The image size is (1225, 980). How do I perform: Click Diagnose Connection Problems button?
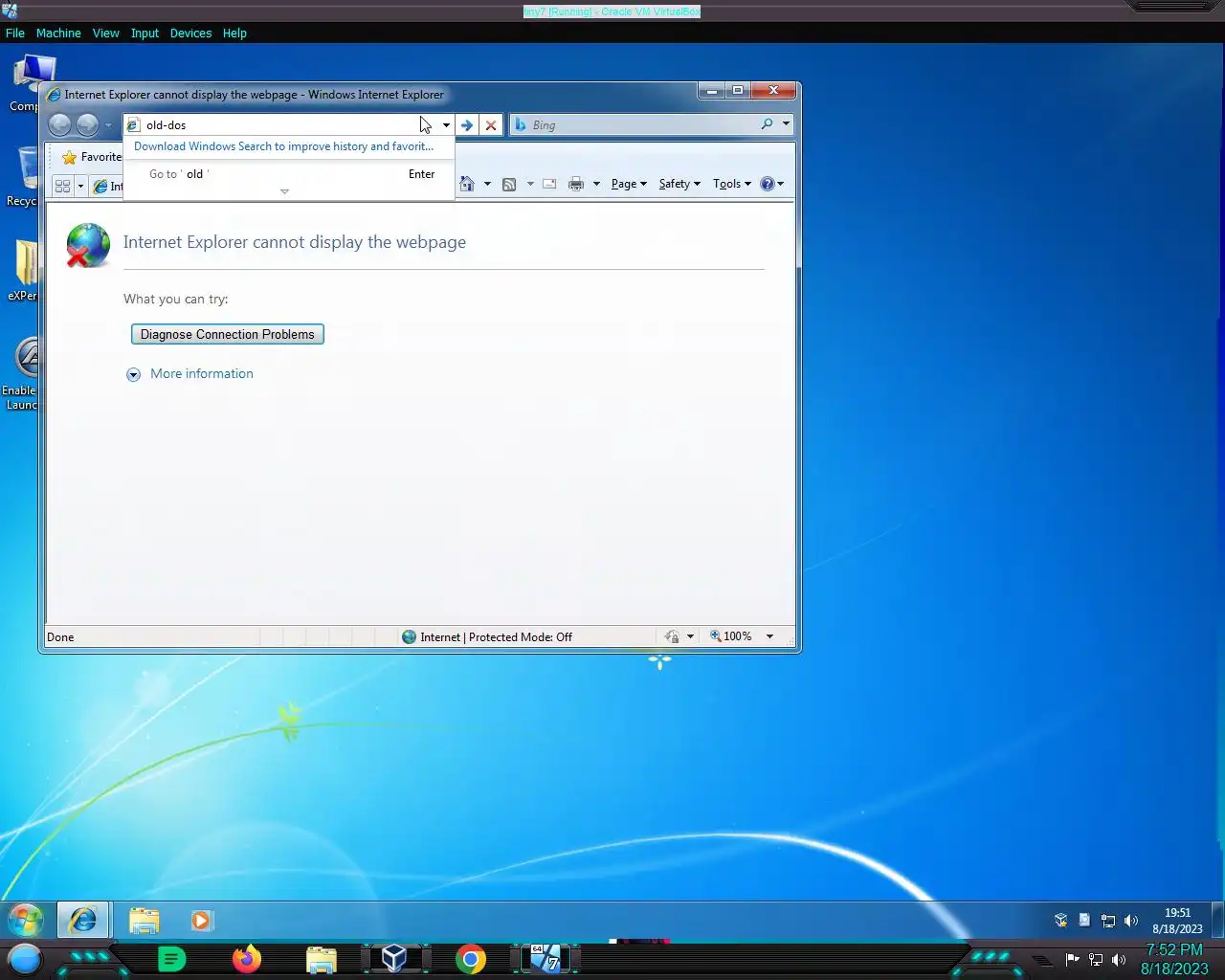[x=228, y=334]
